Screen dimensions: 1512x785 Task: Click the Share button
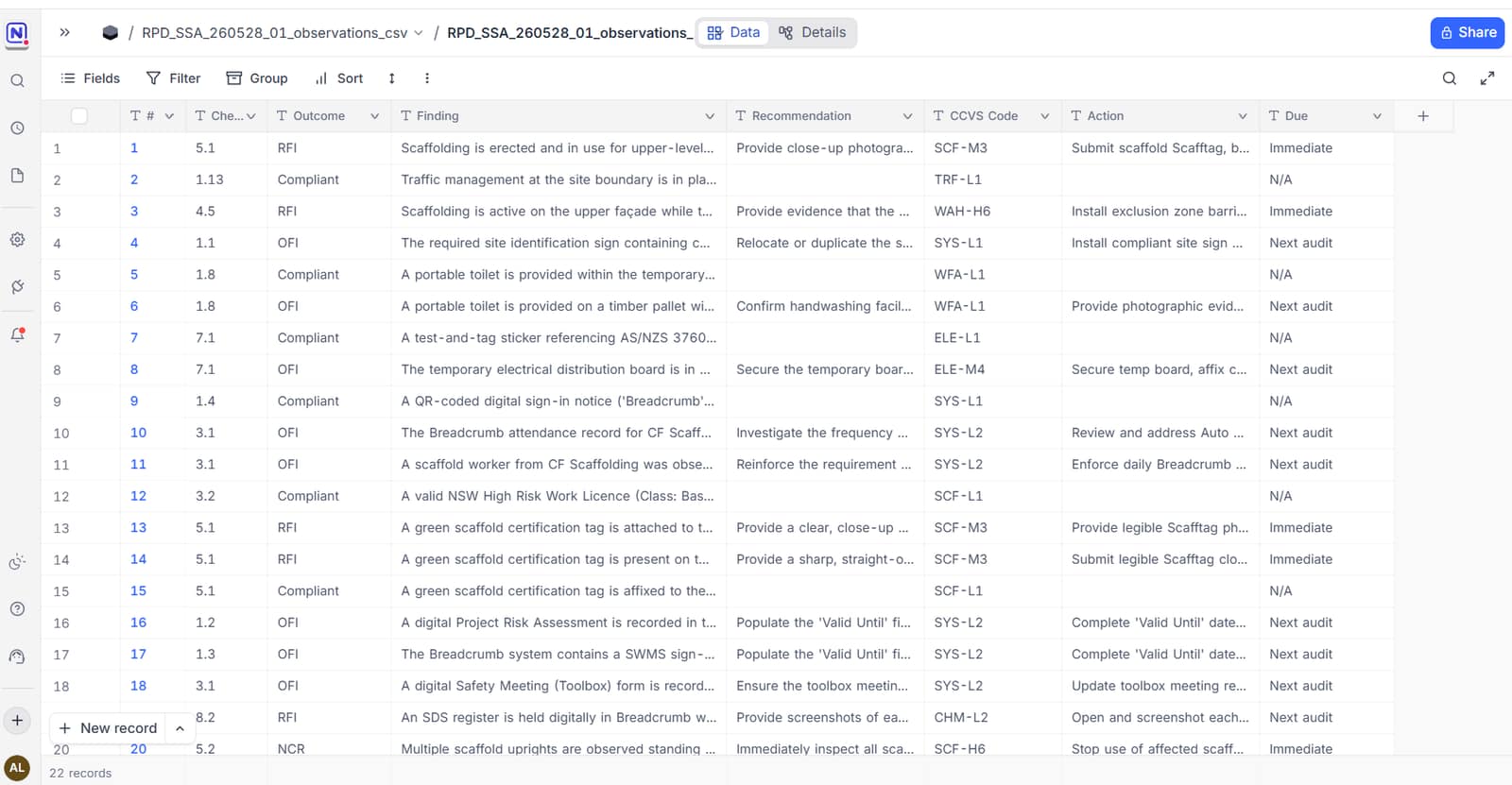(1468, 32)
